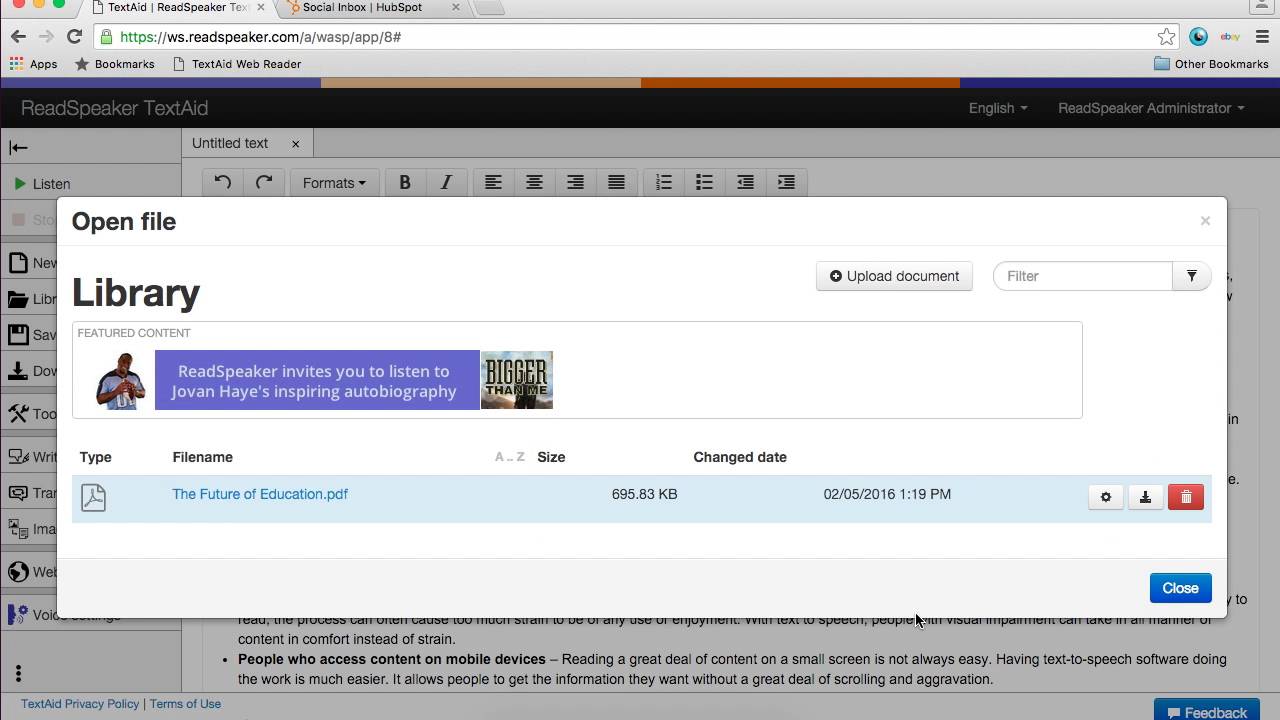Click the Type column header
1280x720 pixels.
96,457
